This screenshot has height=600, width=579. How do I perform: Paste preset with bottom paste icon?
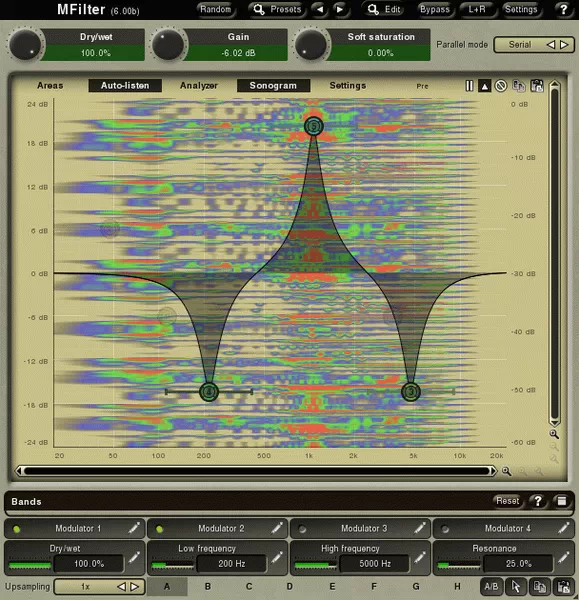(x=563, y=586)
